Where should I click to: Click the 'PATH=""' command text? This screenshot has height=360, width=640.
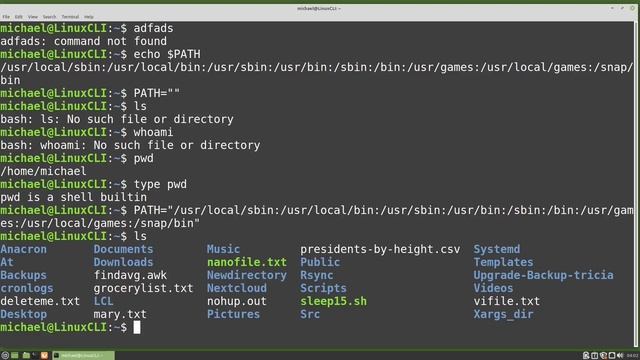(157, 93)
